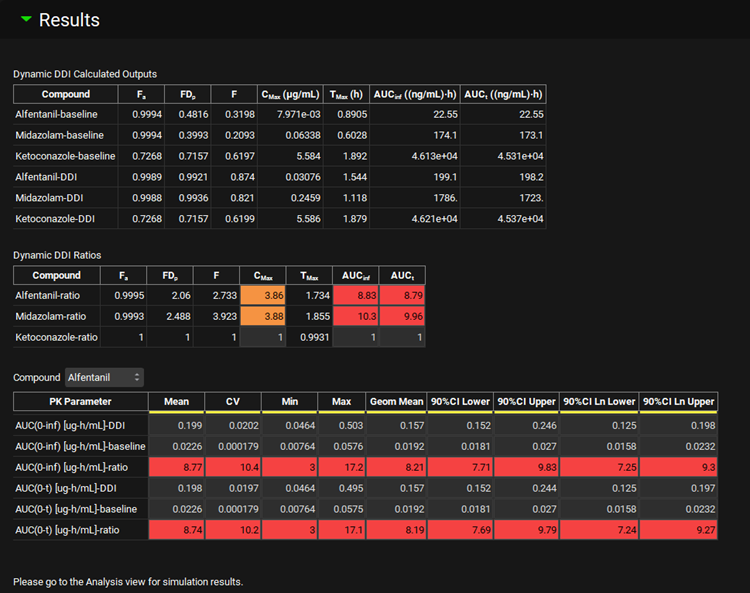Click the AUC(0-inf) ratio row label
Screen dimensions: 750x593
(x=80, y=466)
